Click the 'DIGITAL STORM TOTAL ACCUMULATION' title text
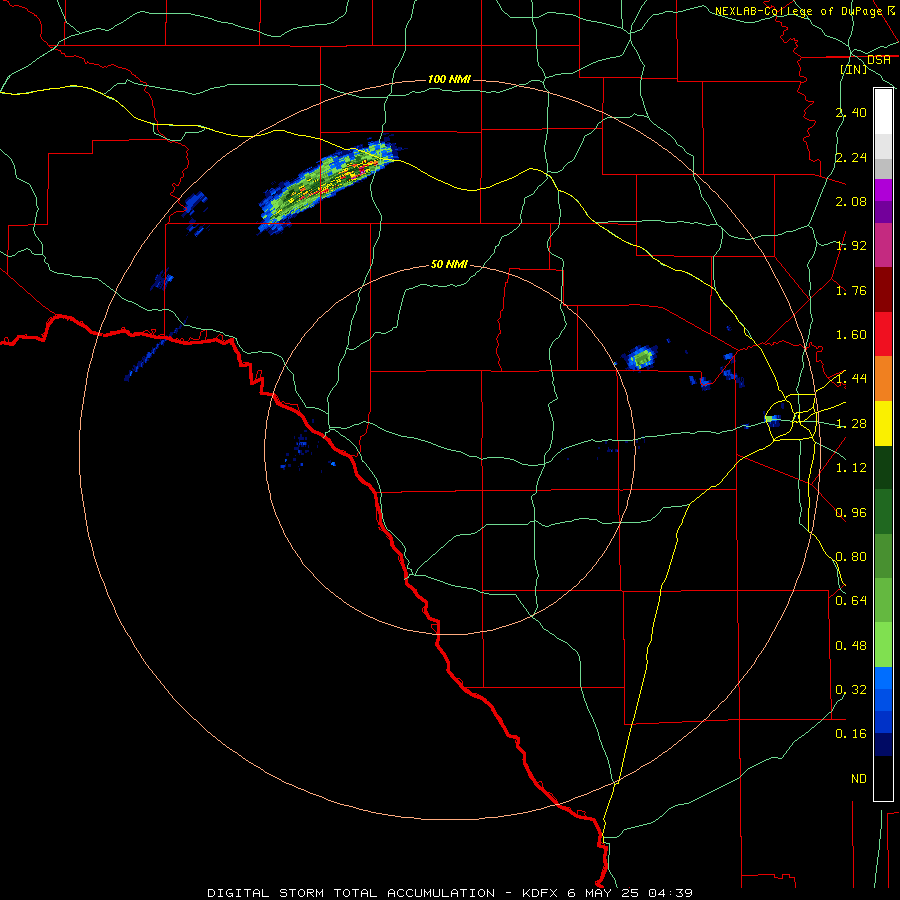Screen dimensions: 900x900 tap(351, 893)
